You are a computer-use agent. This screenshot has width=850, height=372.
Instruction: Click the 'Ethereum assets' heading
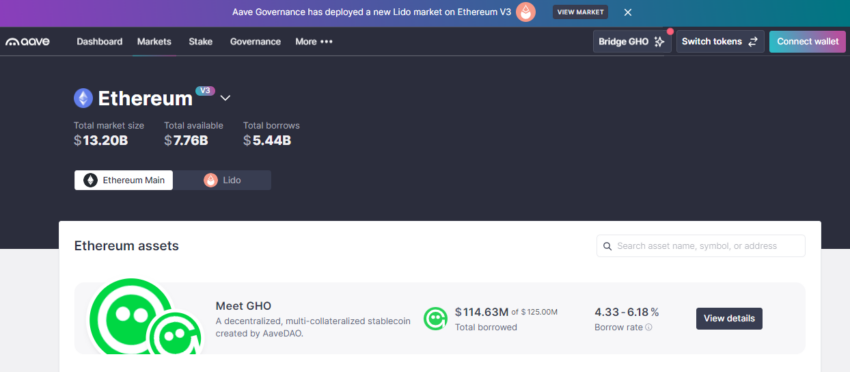coord(126,246)
